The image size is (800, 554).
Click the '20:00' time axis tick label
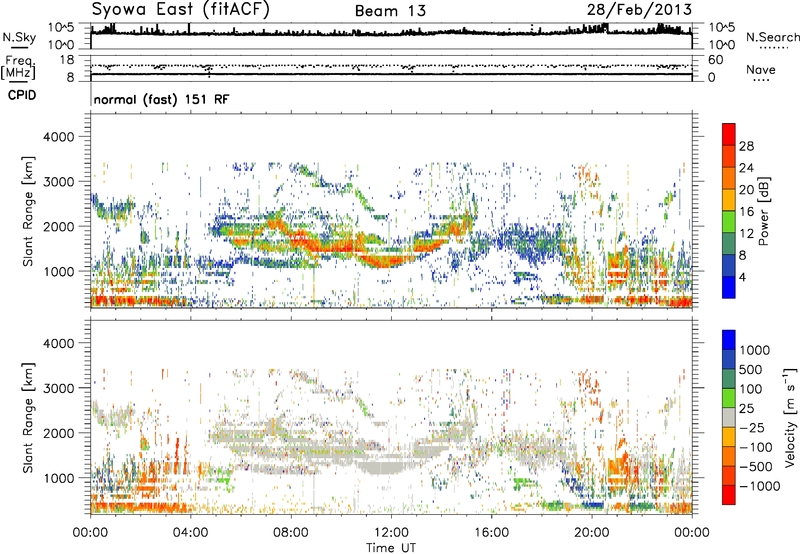tap(591, 533)
